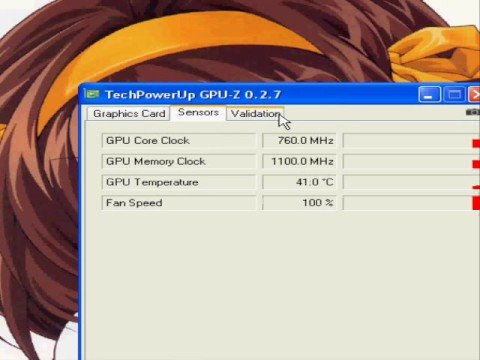
Task: Click the camera screenshot icon
Action: coord(473,112)
